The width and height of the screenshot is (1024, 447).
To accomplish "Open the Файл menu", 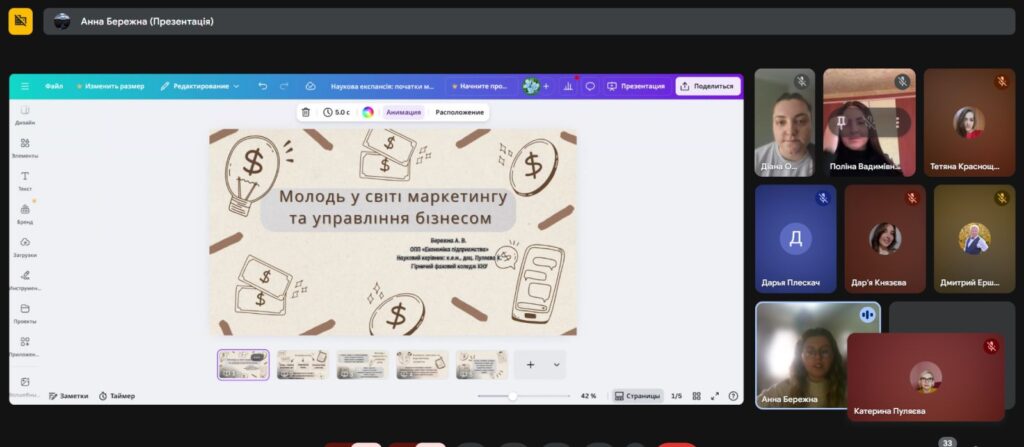I will [54, 86].
